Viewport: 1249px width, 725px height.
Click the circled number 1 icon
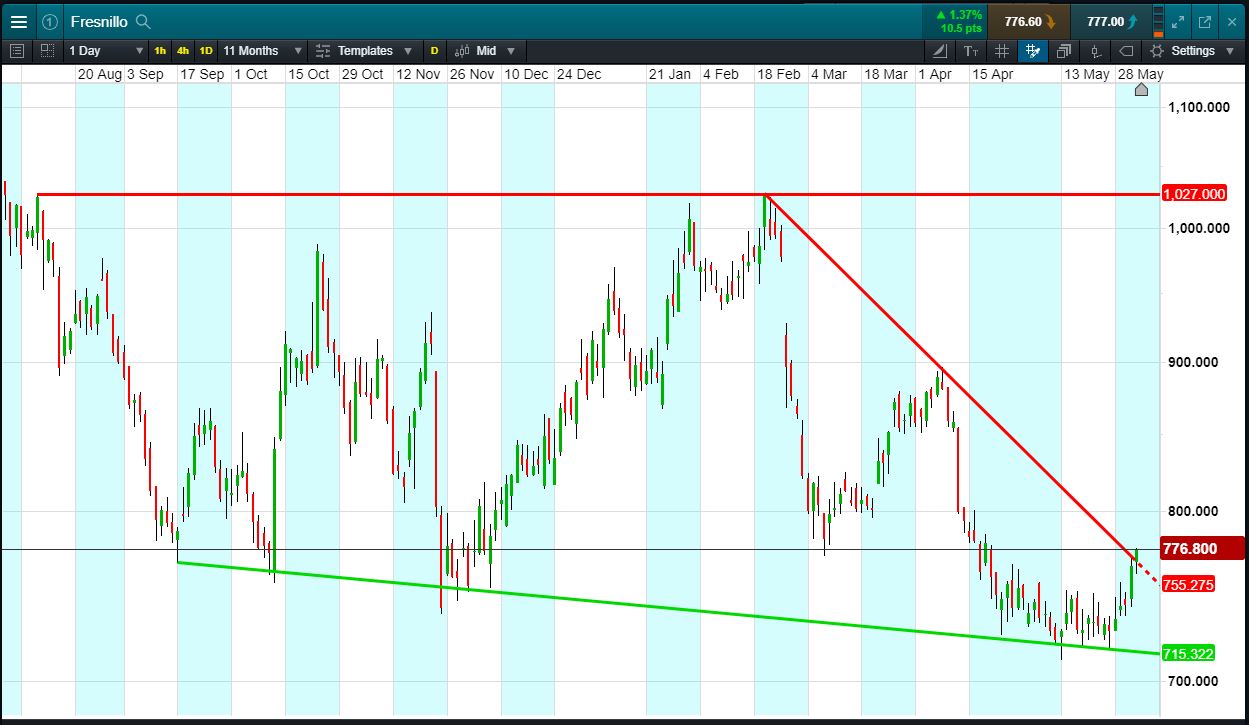pyautogui.click(x=50, y=21)
